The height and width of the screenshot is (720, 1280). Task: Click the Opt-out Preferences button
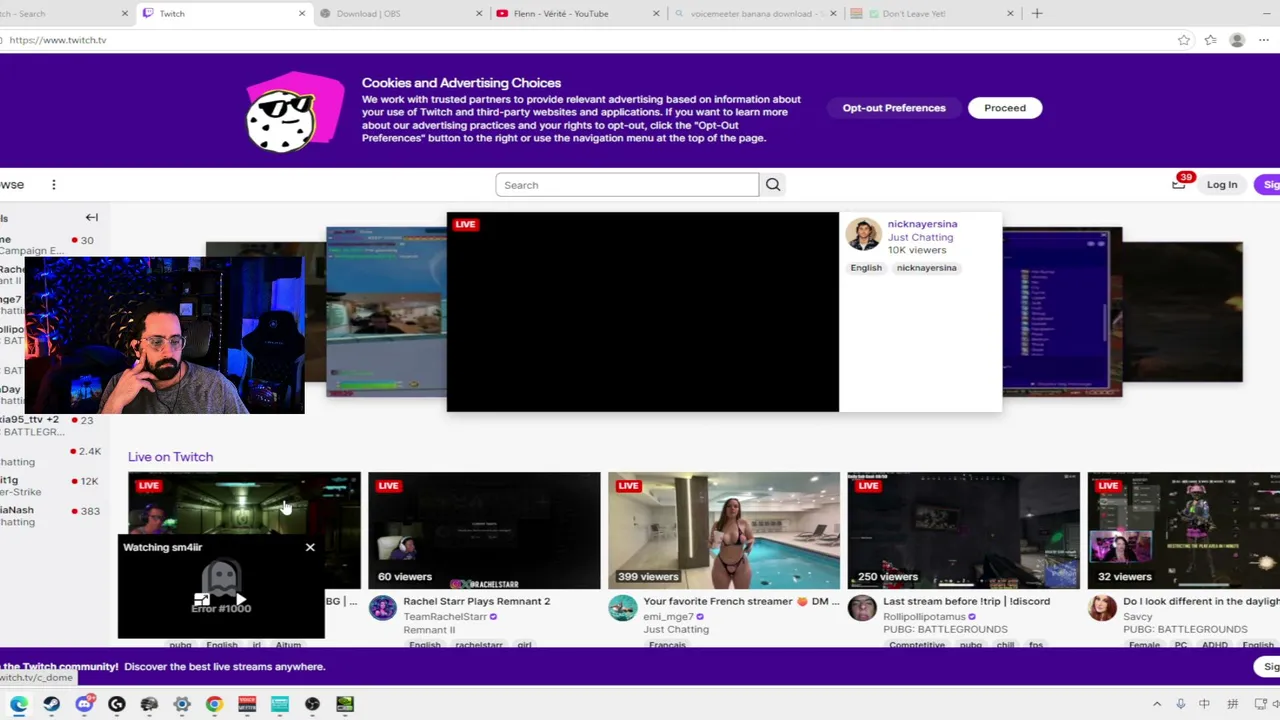(x=894, y=108)
